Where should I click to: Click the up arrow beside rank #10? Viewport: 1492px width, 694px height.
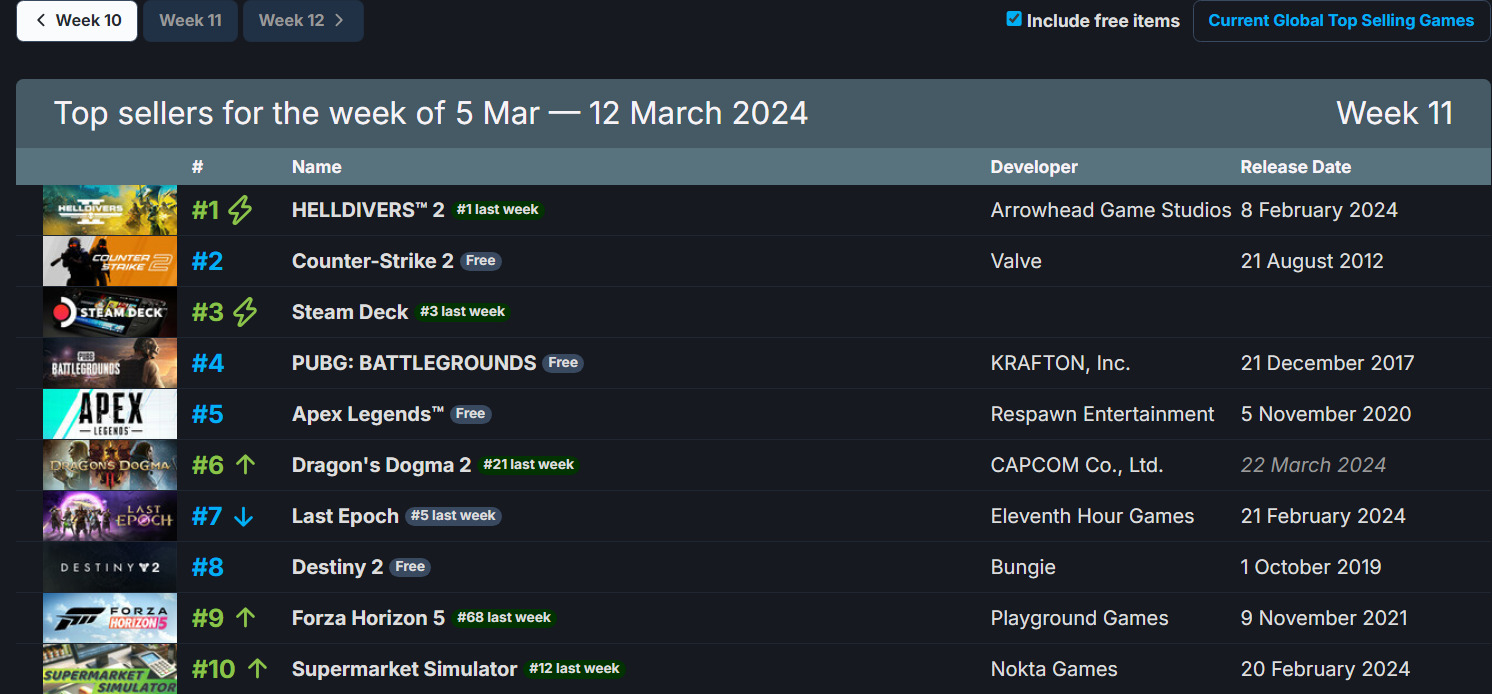257,669
